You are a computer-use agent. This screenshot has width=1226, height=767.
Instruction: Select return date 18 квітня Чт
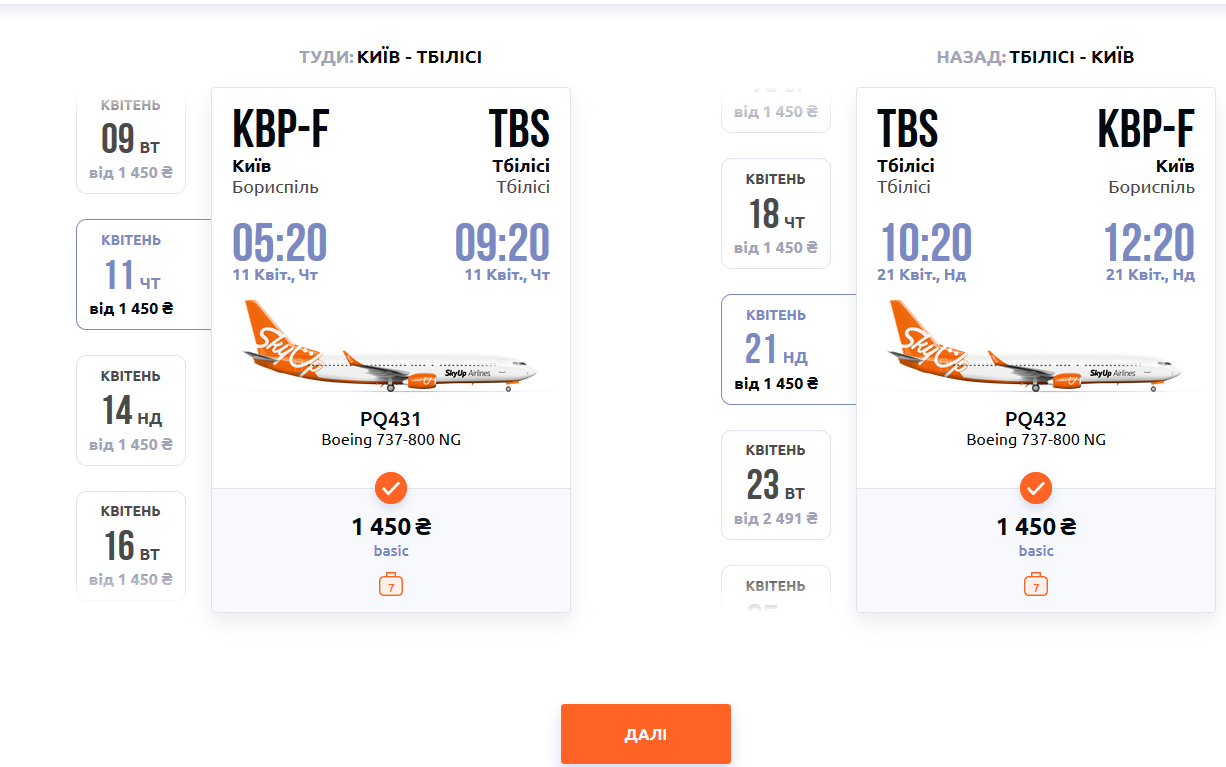[x=776, y=213]
